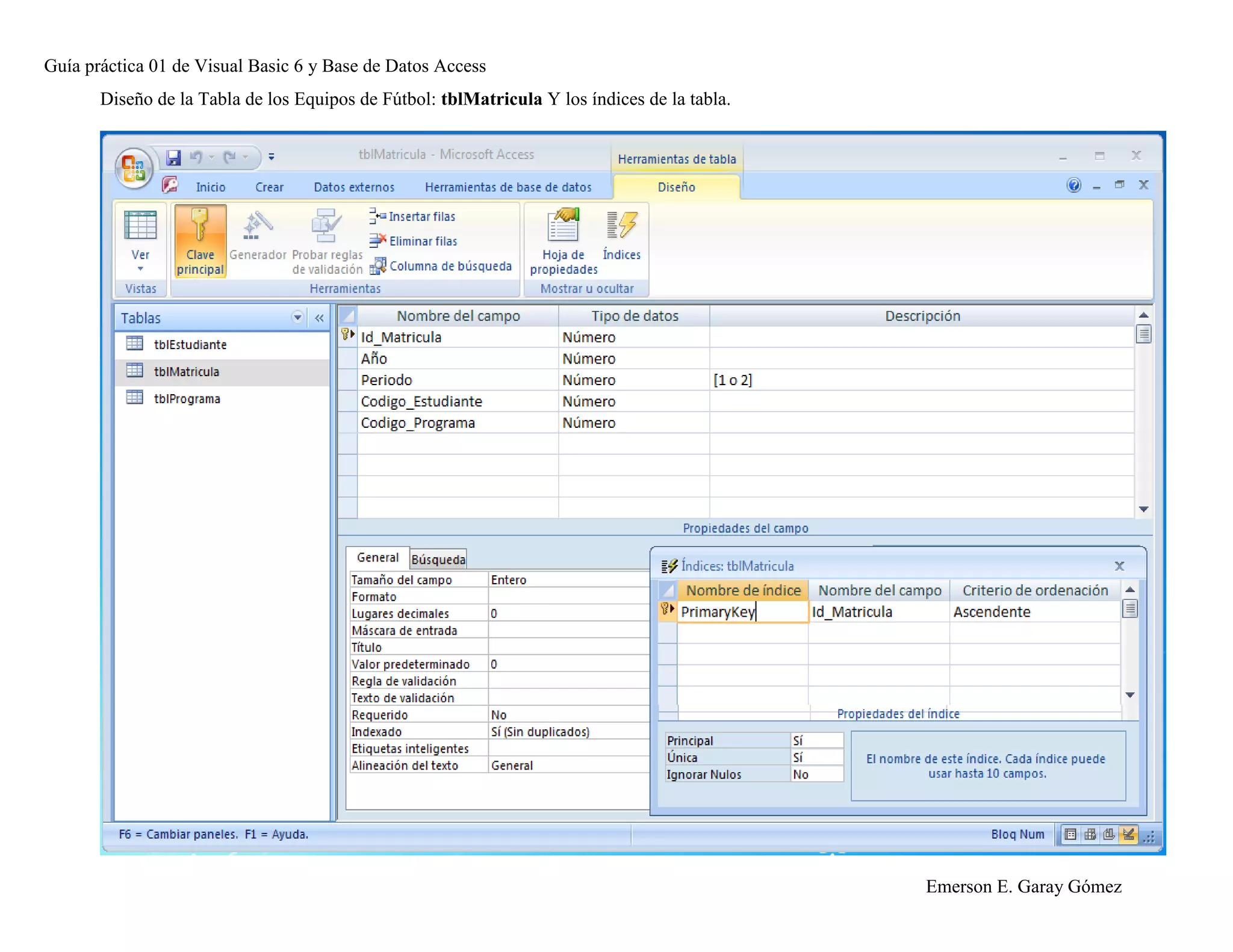Click the Codigo_Estudiante field name cell
Image resolution: width=1233 pixels, height=952 pixels.
pyautogui.click(x=458, y=401)
